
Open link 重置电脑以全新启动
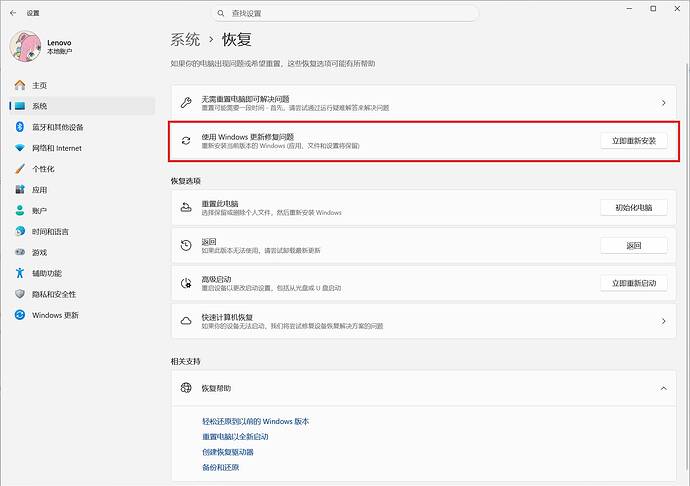click(235, 437)
